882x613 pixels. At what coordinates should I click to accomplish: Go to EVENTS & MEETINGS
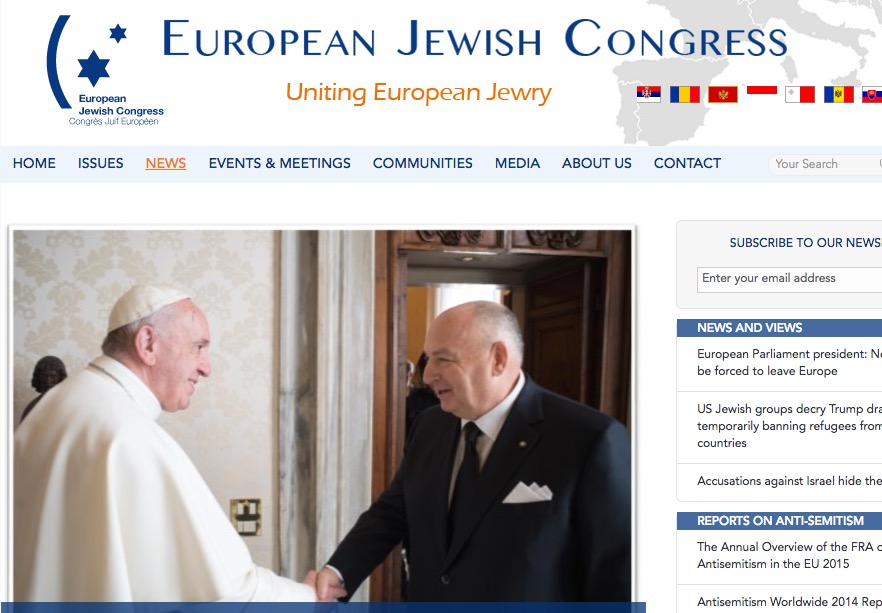click(x=280, y=163)
